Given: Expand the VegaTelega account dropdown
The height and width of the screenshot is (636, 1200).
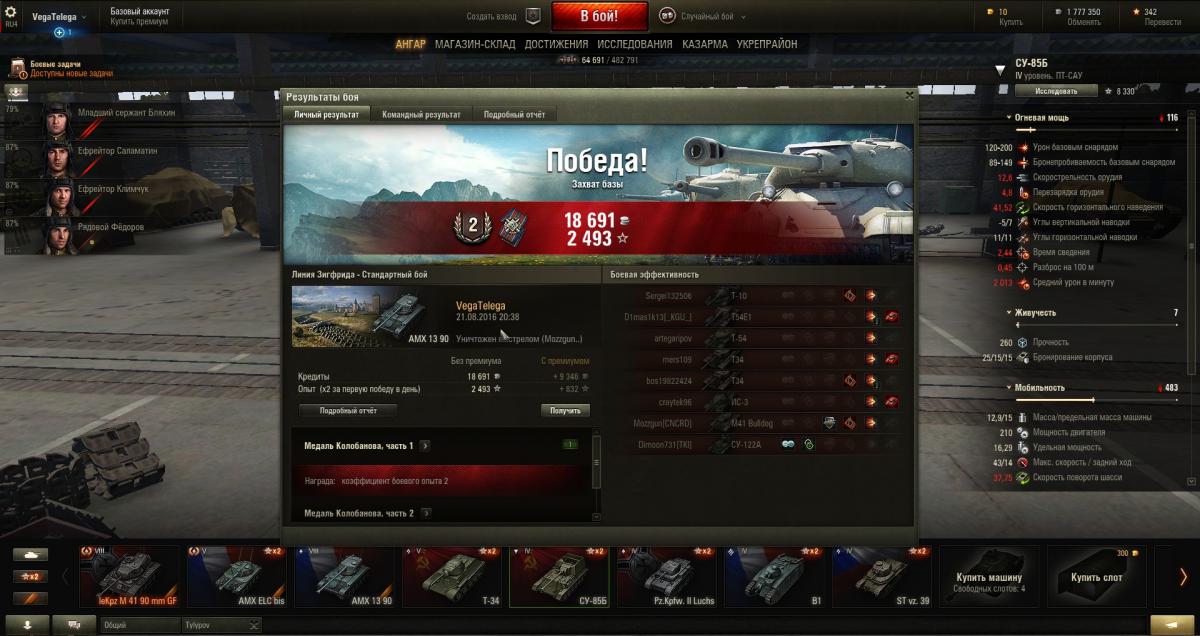Looking at the screenshot, I should (x=59, y=17).
